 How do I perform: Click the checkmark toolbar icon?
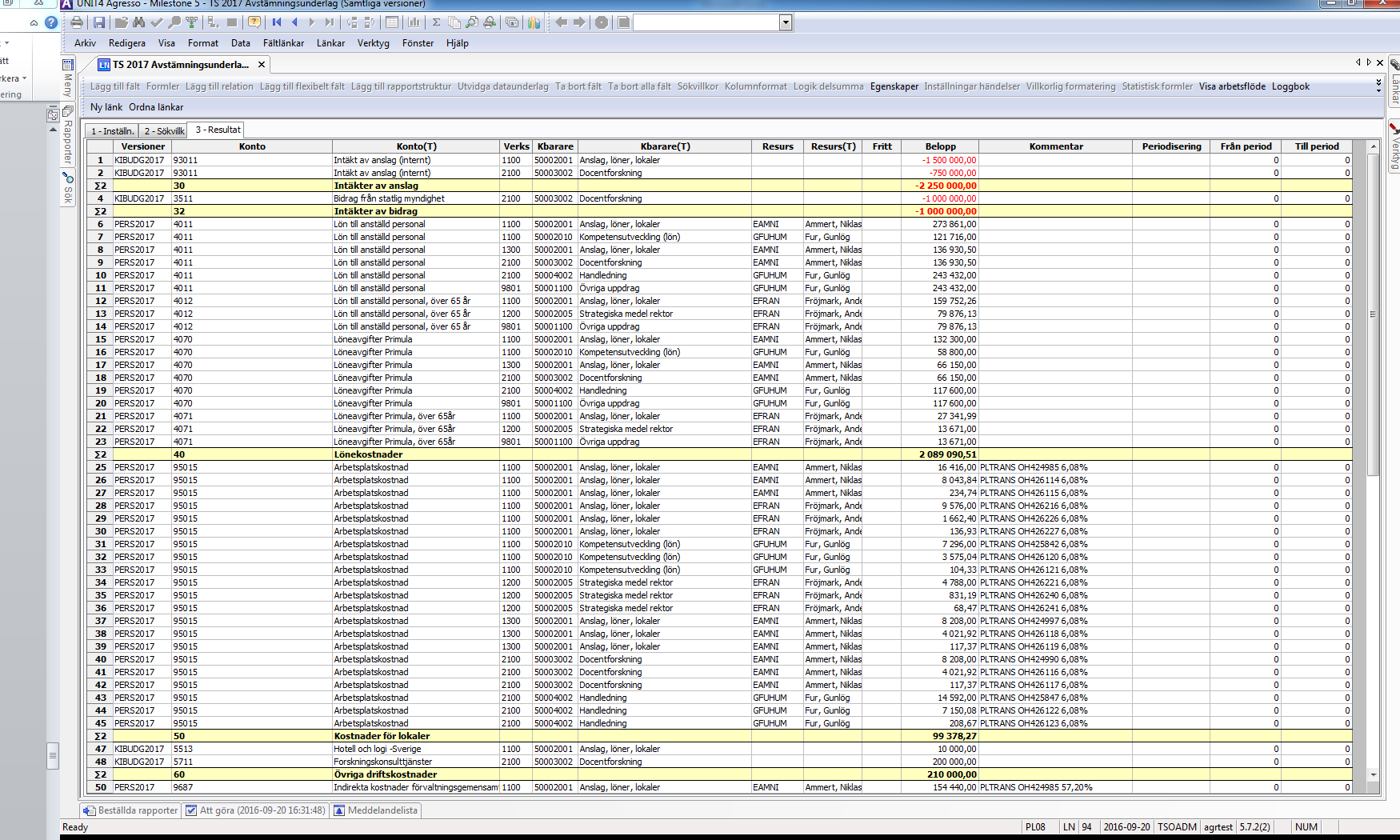click(157, 22)
